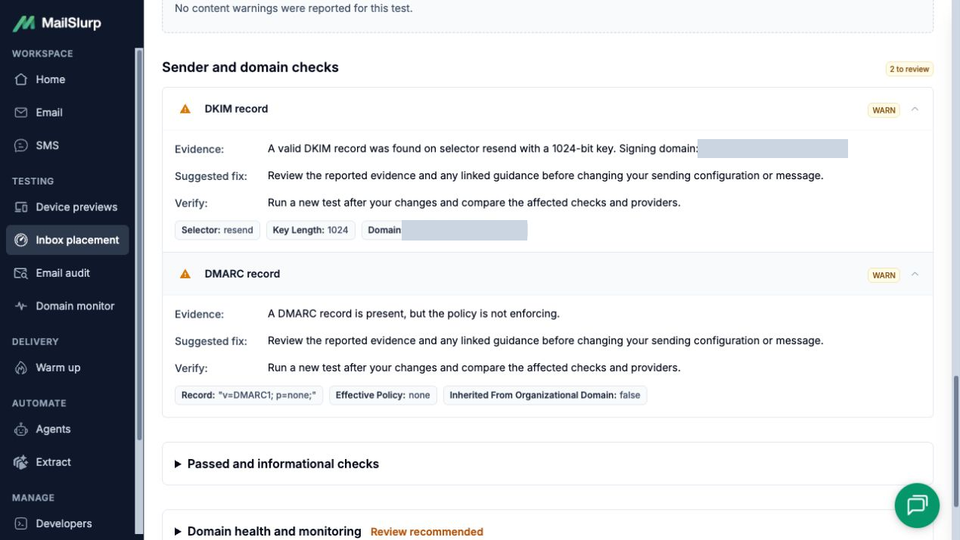Viewport: 960px width, 540px height.
Task: Click the 'DKIM record' title
Action: [236, 109]
